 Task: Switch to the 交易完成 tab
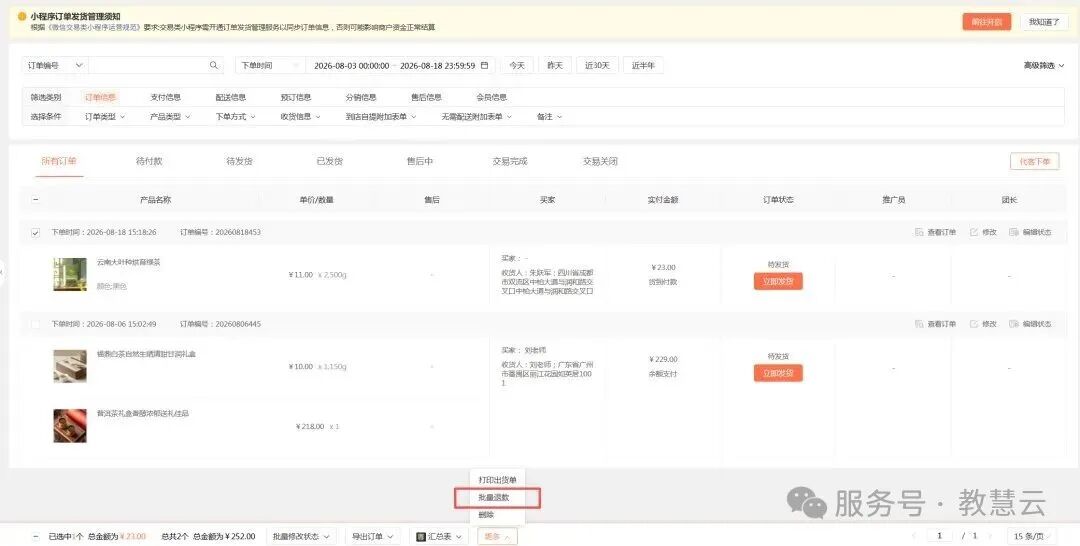click(510, 161)
